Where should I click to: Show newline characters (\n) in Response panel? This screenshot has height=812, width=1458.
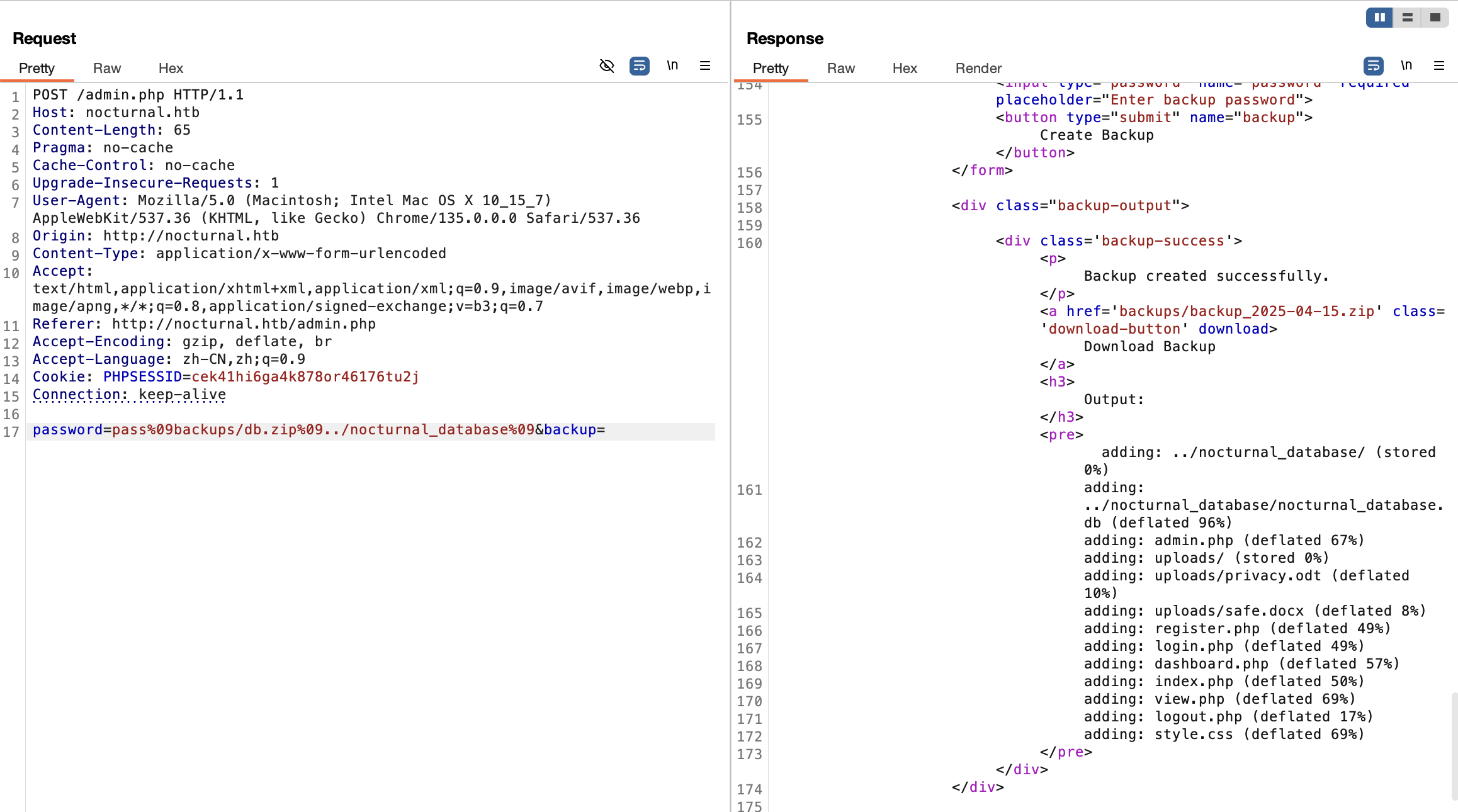[1406, 65]
